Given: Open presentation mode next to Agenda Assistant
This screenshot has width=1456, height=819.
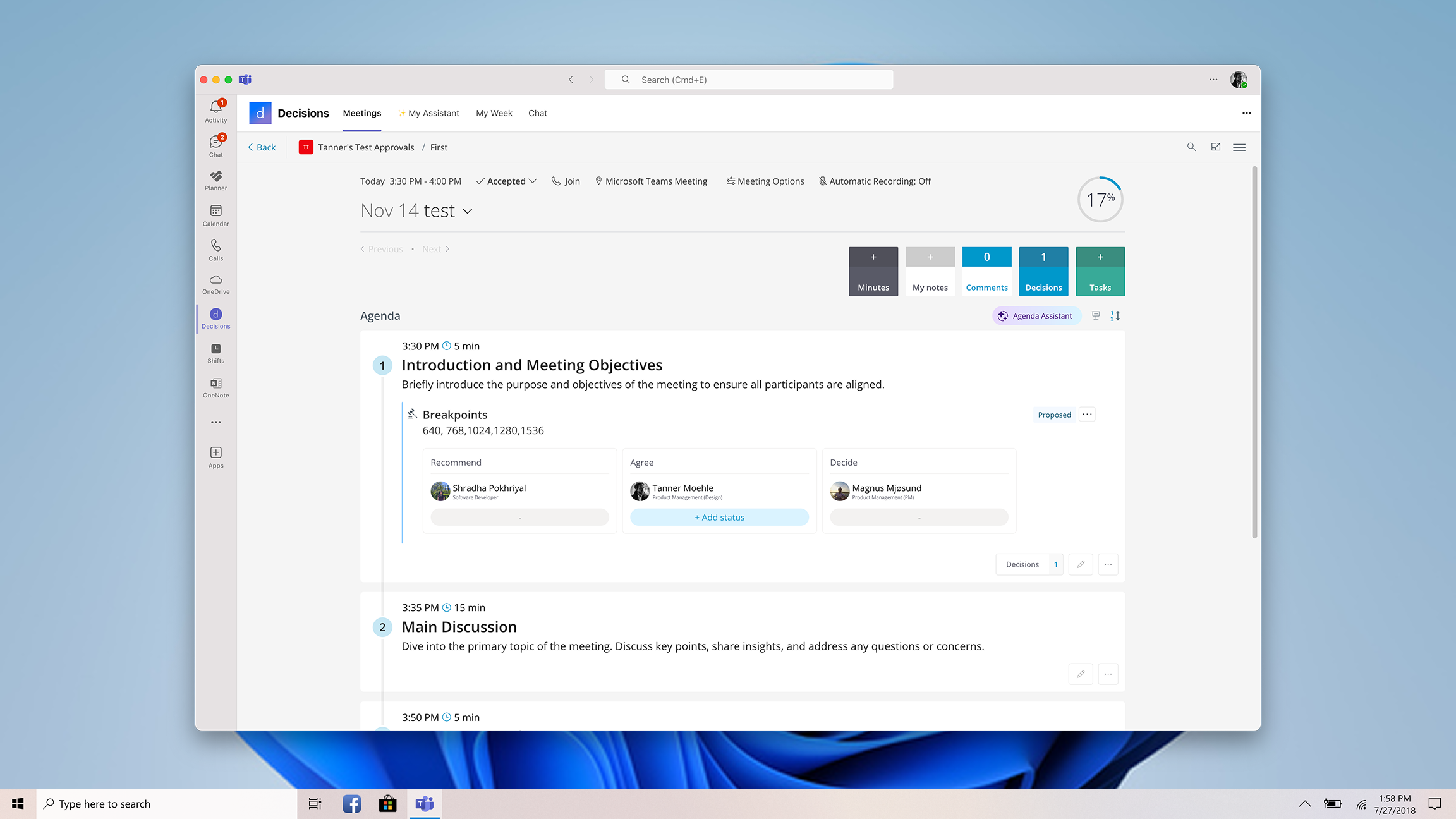Looking at the screenshot, I should [1095, 315].
